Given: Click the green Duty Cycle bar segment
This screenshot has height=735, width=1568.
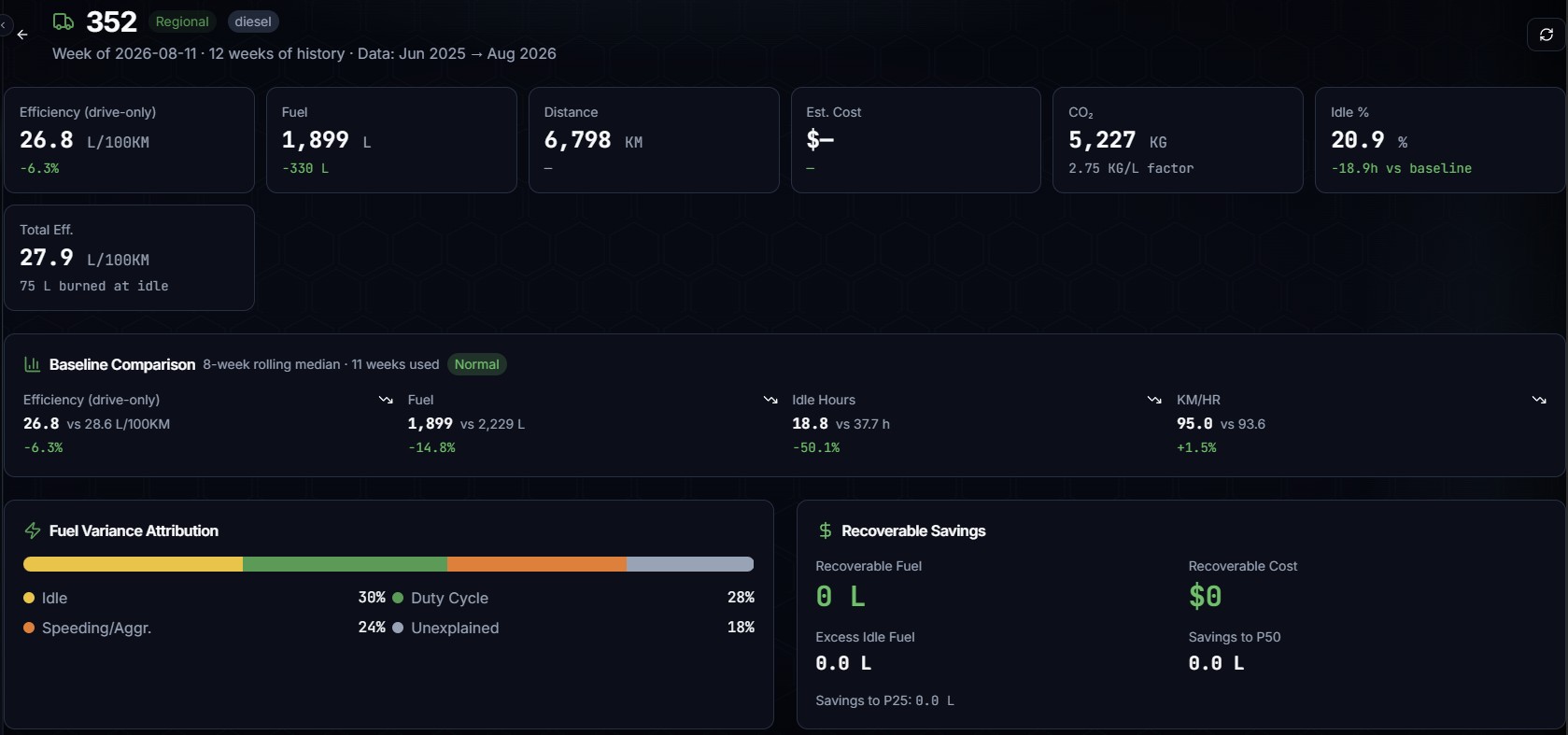Looking at the screenshot, I should (x=345, y=564).
